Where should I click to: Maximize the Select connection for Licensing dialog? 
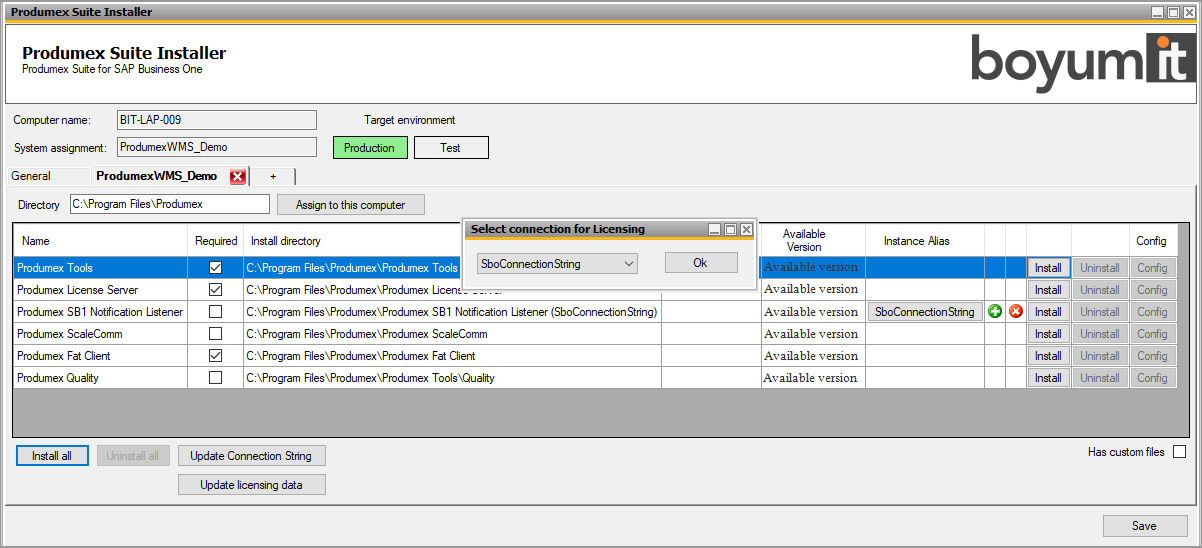[x=731, y=229]
